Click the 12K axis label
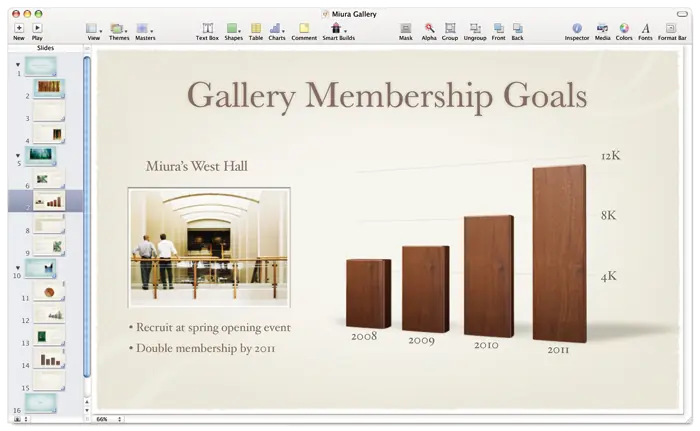This screenshot has width=700, height=431. (x=610, y=156)
